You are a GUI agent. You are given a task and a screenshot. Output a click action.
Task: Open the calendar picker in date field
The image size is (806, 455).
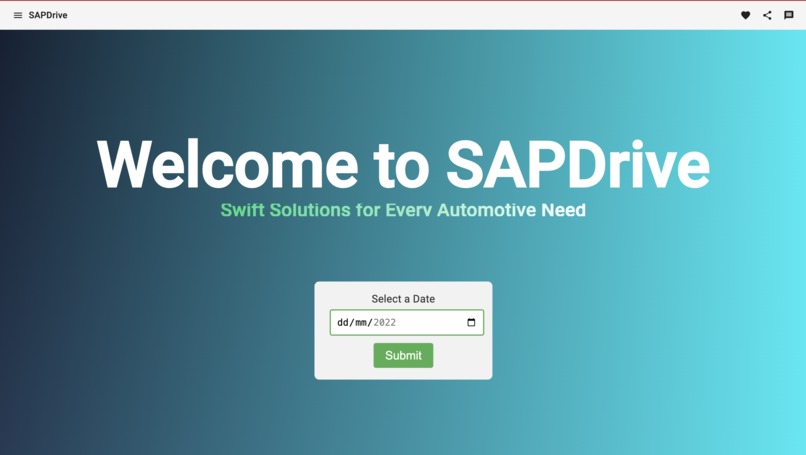(471, 322)
